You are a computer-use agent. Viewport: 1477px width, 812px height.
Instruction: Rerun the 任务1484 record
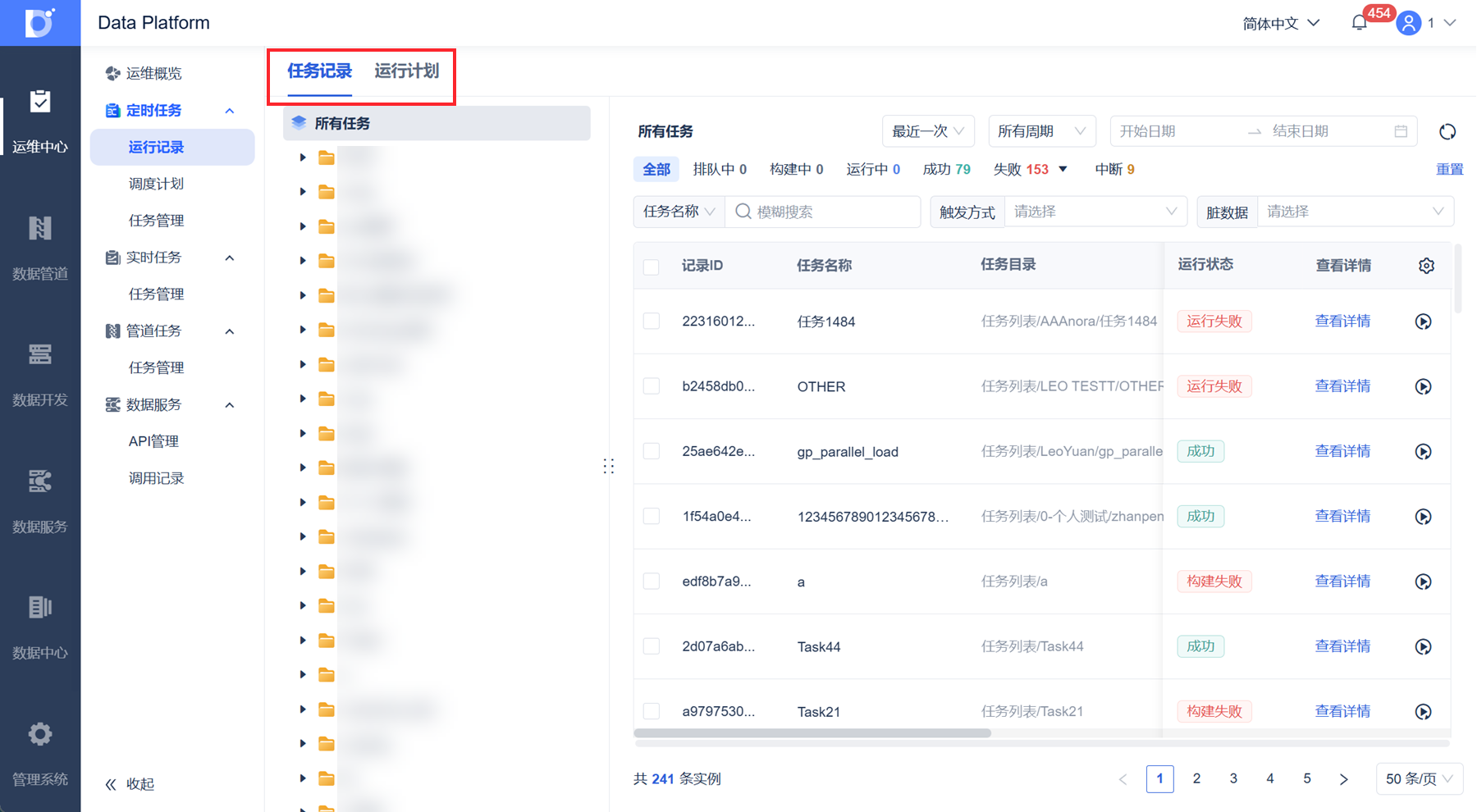1424,322
